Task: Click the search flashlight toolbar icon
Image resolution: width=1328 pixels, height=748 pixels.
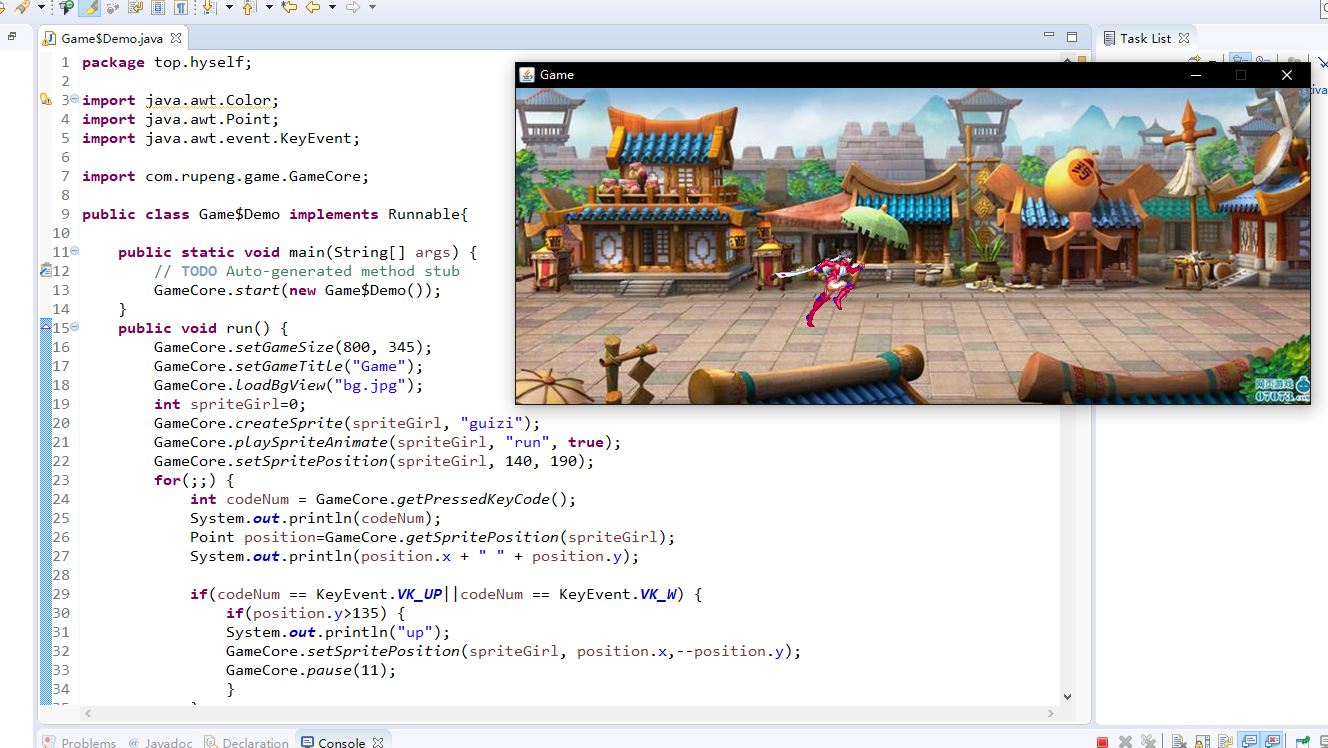Action: tap(21, 7)
